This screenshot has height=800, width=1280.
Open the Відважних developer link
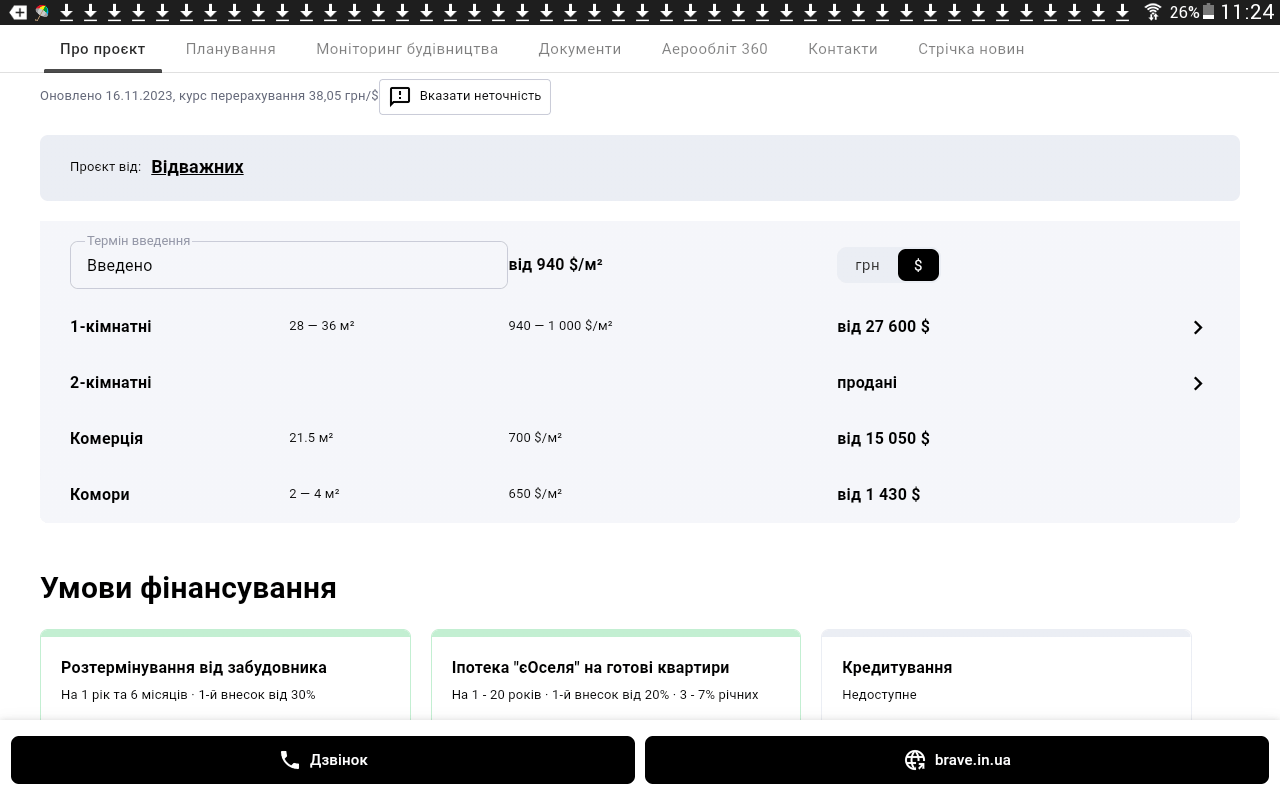coord(197,167)
